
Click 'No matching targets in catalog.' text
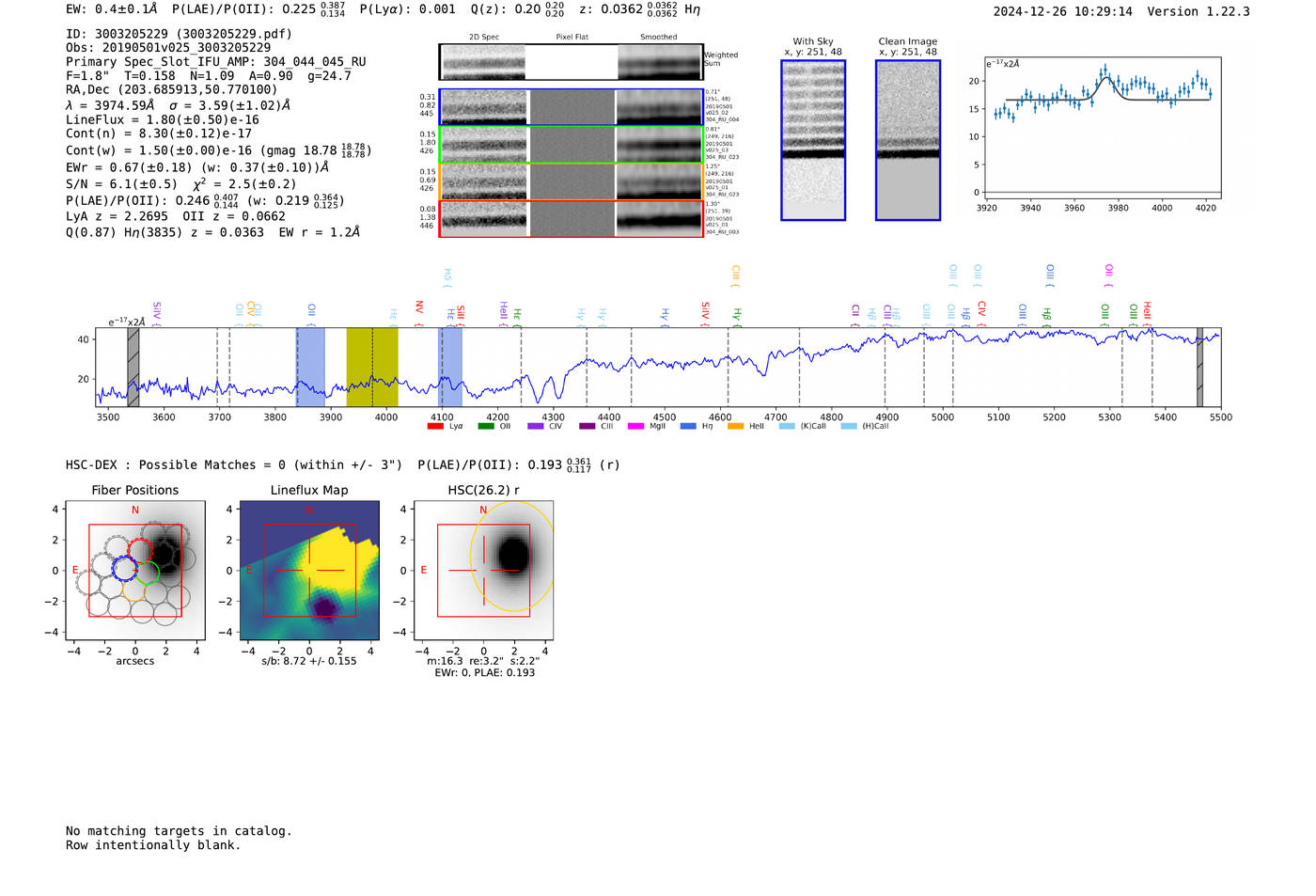179,831
